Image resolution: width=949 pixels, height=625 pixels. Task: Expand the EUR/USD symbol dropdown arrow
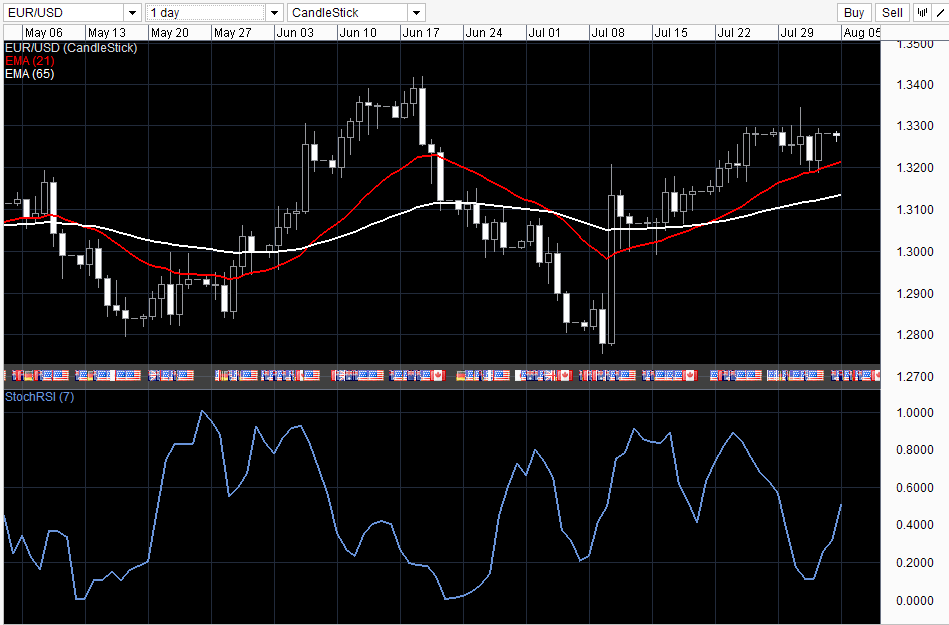point(133,13)
